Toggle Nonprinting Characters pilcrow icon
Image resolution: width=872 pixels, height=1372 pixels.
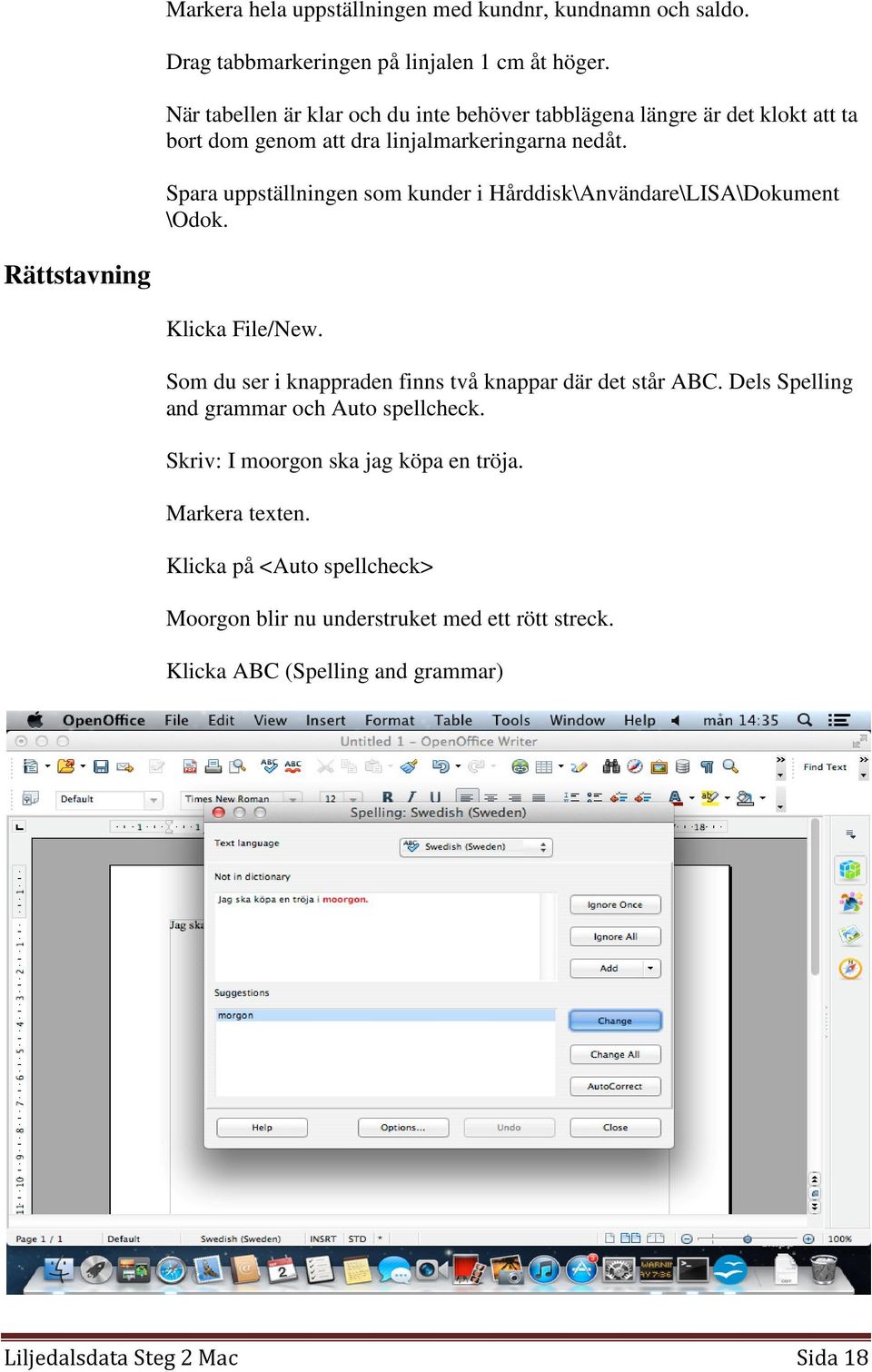click(x=707, y=766)
